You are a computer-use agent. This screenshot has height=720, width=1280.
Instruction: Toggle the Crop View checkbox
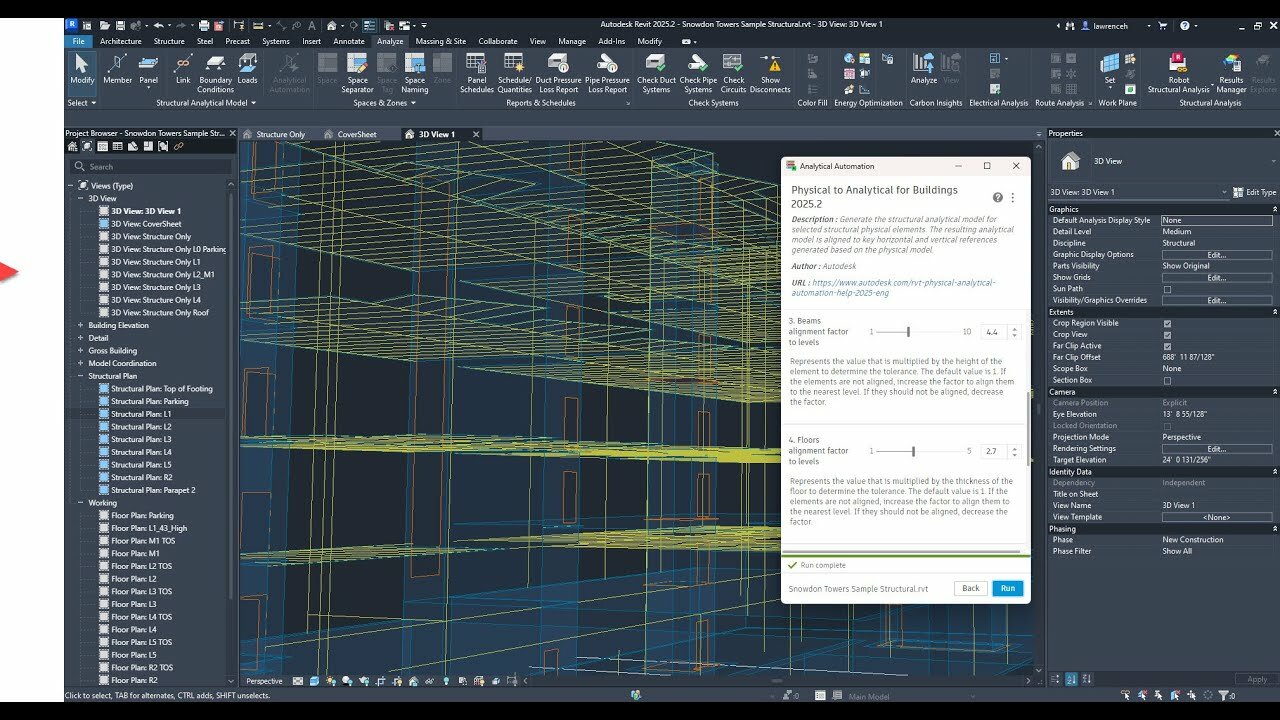click(x=1167, y=334)
